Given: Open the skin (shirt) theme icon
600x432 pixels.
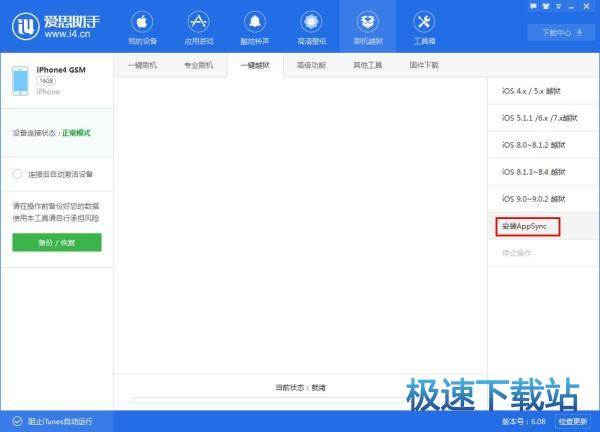Looking at the screenshot, I should 546,6.
